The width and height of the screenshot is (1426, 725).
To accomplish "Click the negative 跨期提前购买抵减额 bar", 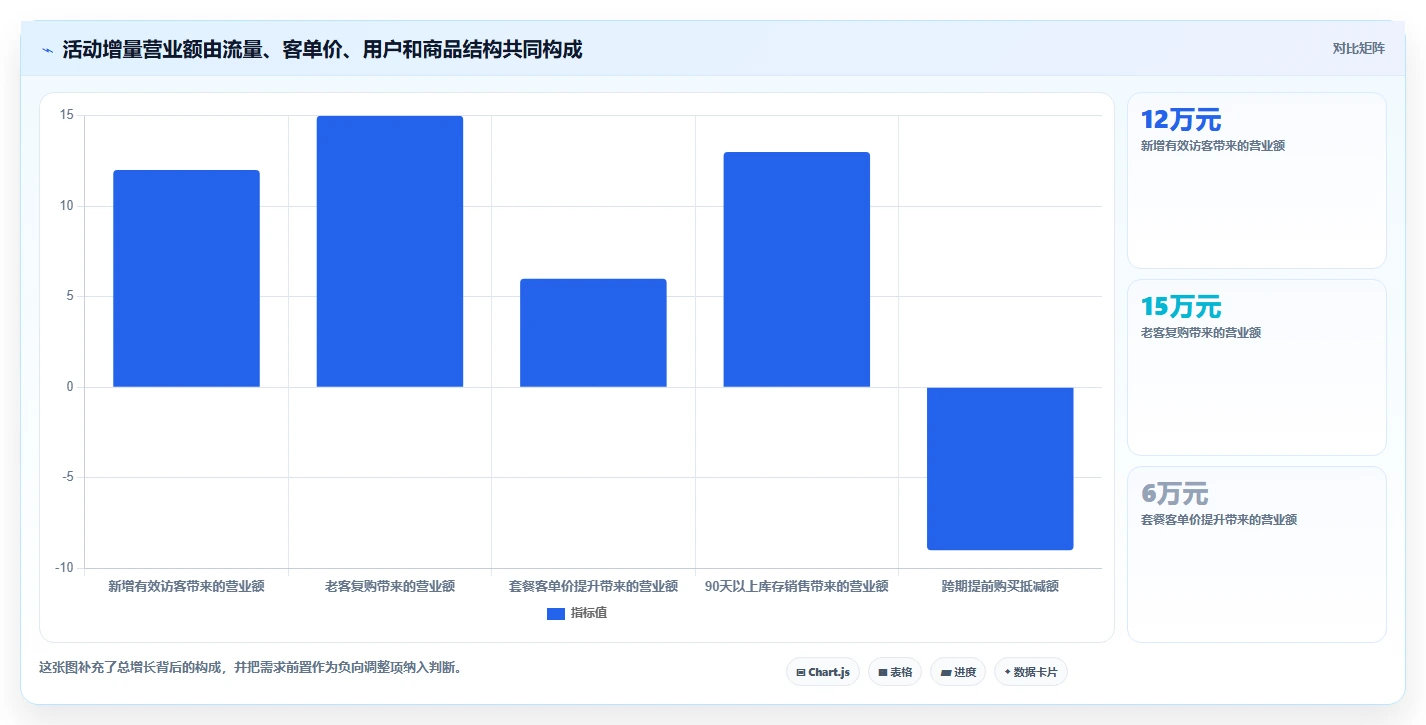I will (x=1000, y=468).
